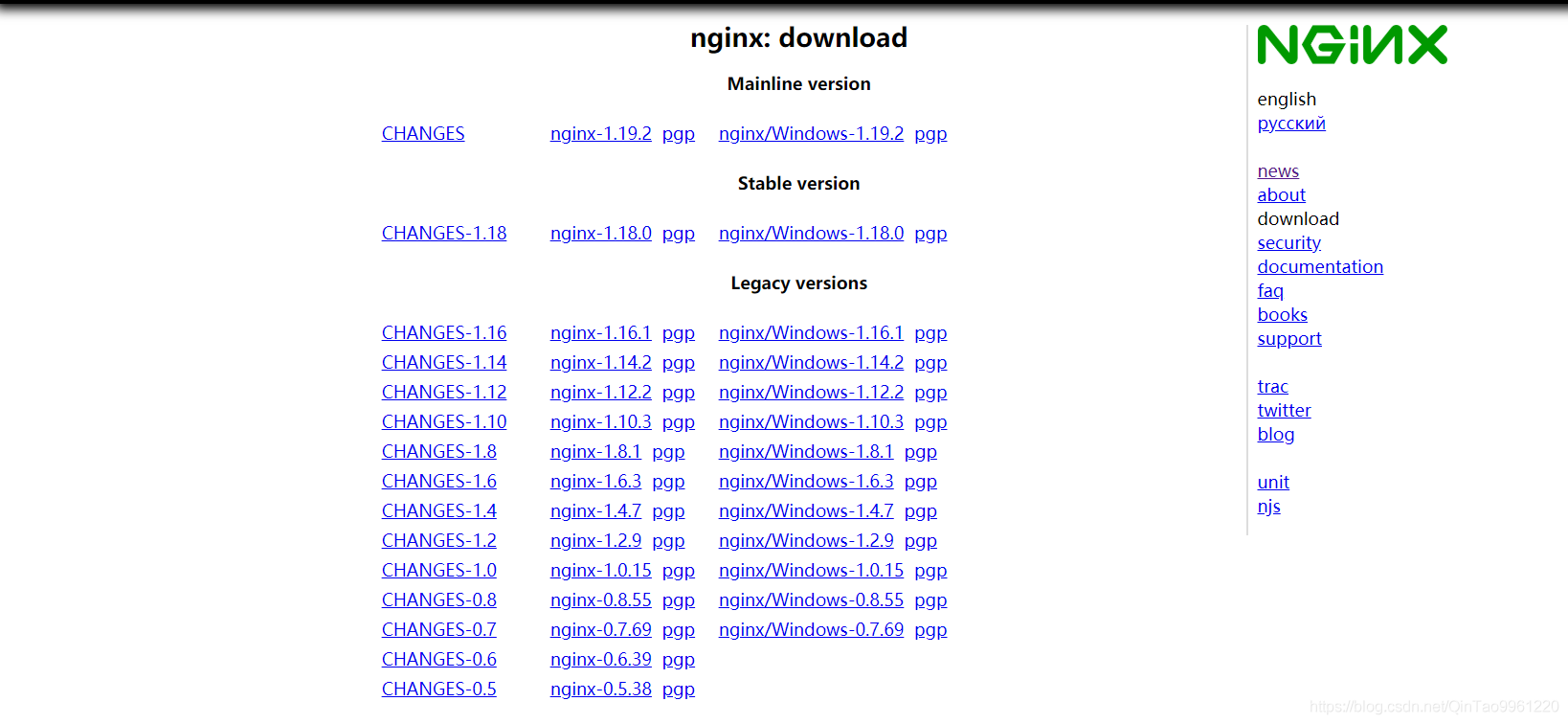Download nginx-1.16.1
The height and width of the screenshot is (724, 1568).
coord(601,333)
